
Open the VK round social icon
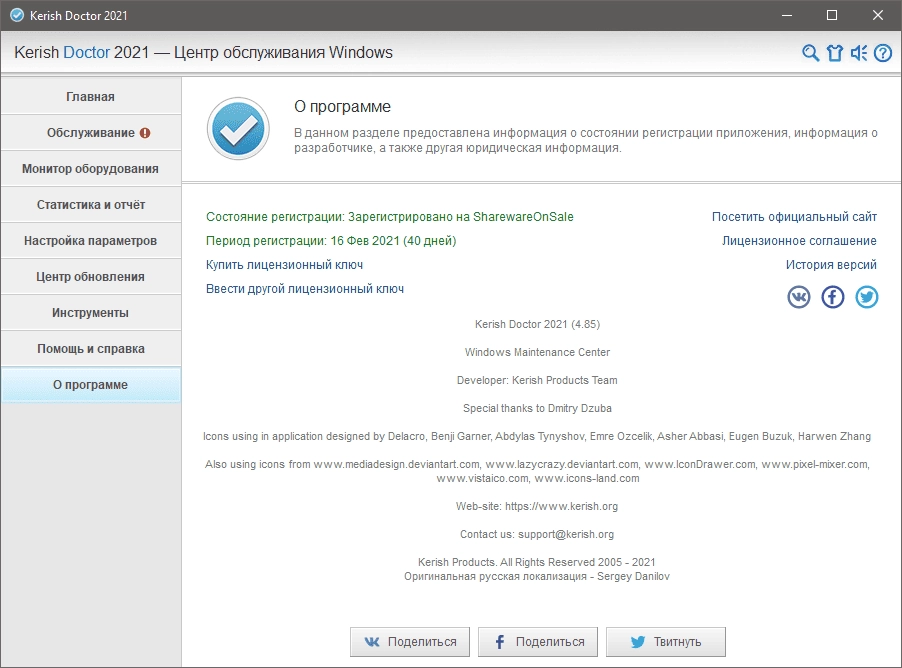tap(798, 297)
